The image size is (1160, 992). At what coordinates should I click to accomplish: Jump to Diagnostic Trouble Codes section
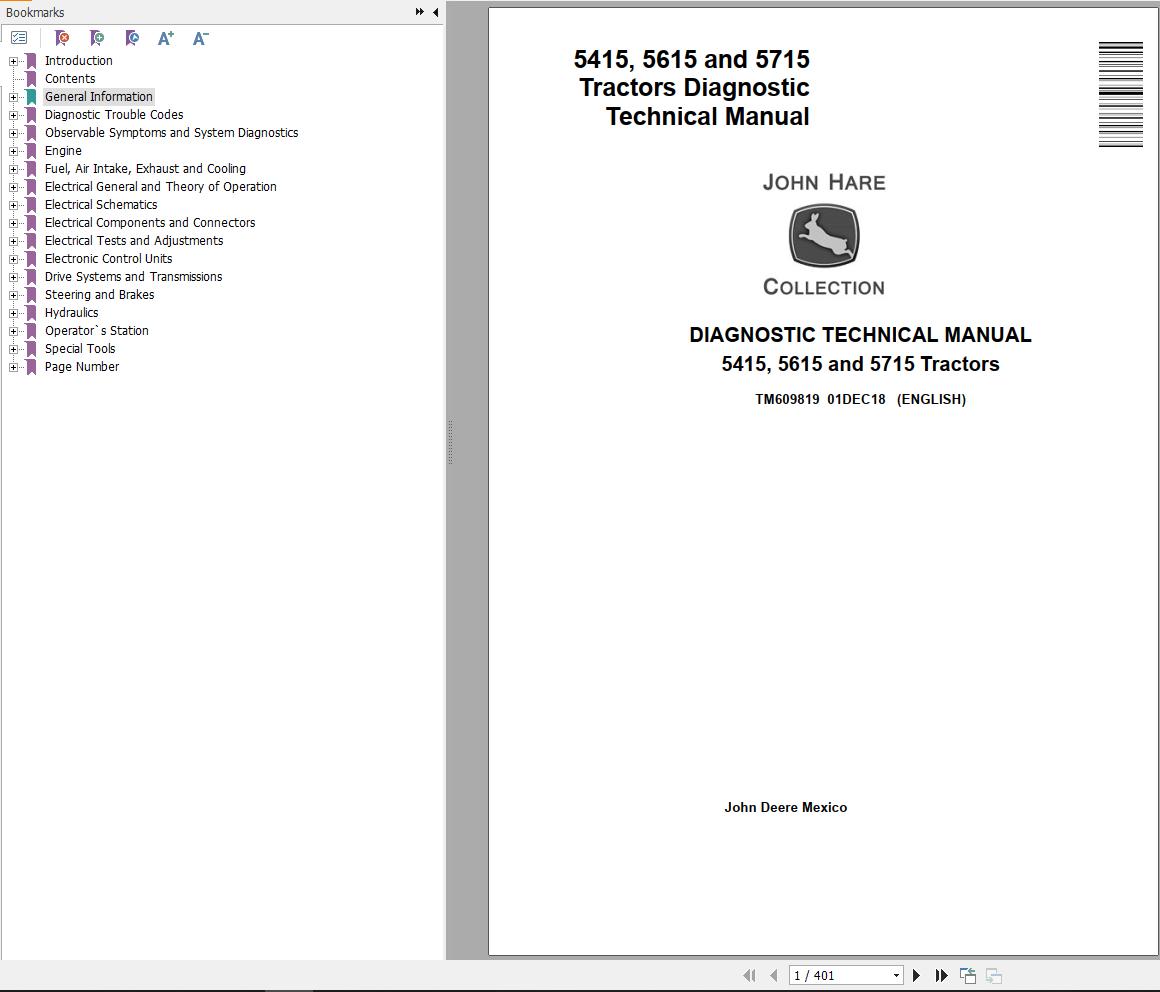114,115
